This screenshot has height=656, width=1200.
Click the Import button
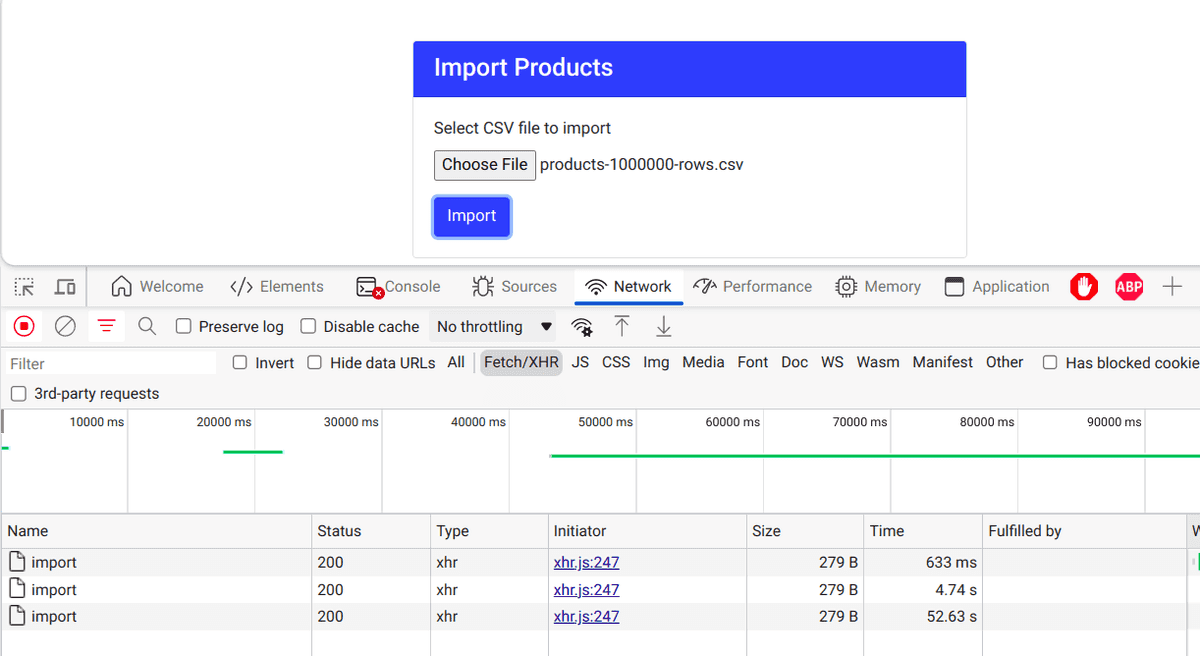coord(471,216)
